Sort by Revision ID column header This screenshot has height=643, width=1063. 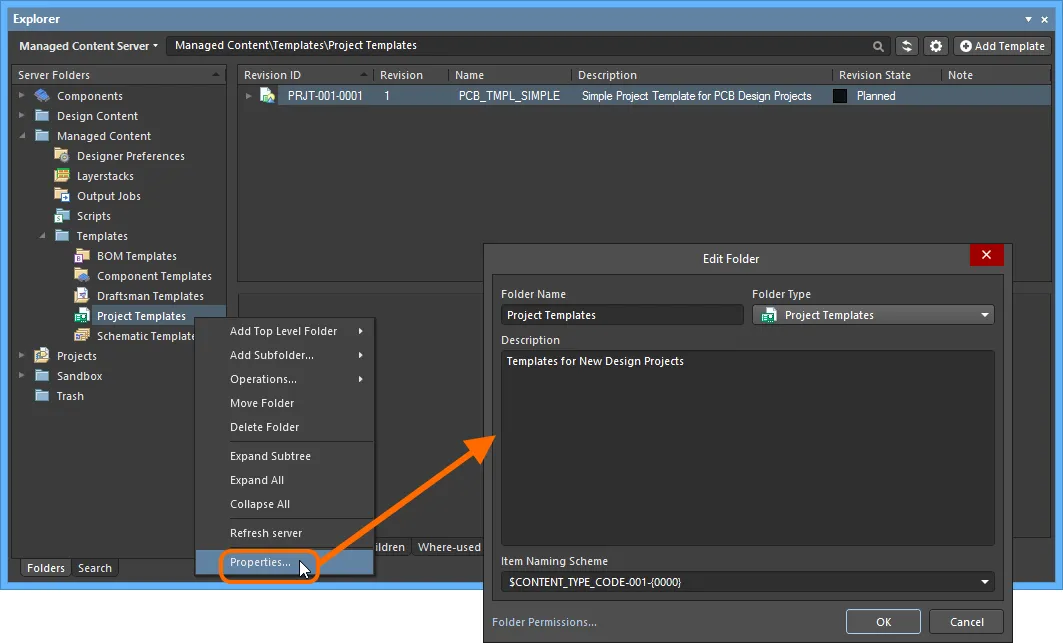[306, 75]
